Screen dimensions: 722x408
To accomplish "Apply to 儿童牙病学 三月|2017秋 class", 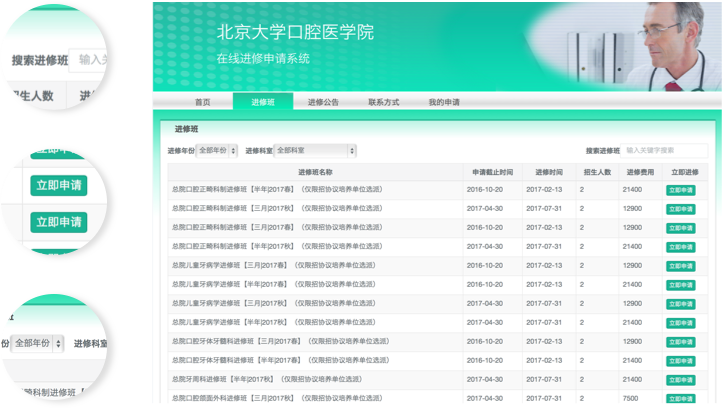I will tap(681, 304).
